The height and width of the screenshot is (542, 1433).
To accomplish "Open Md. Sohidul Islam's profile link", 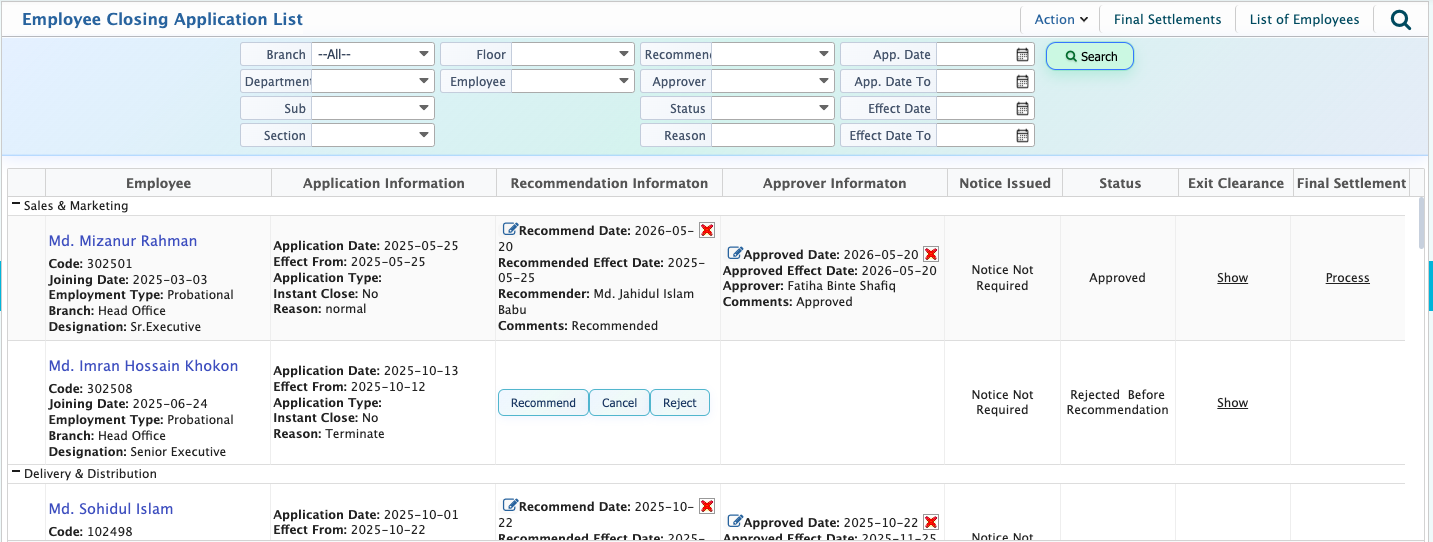I will coord(111,509).
